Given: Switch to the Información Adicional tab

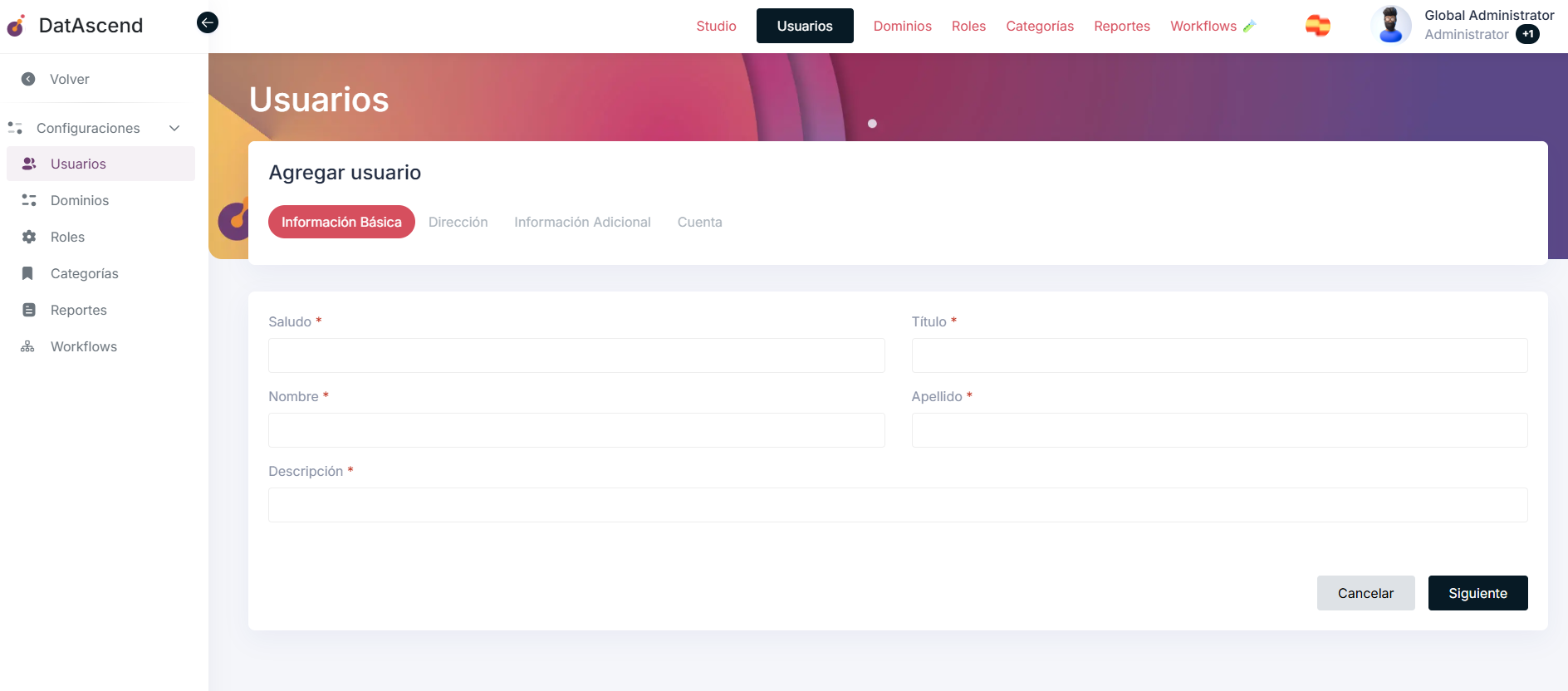Looking at the screenshot, I should tap(582, 222).
